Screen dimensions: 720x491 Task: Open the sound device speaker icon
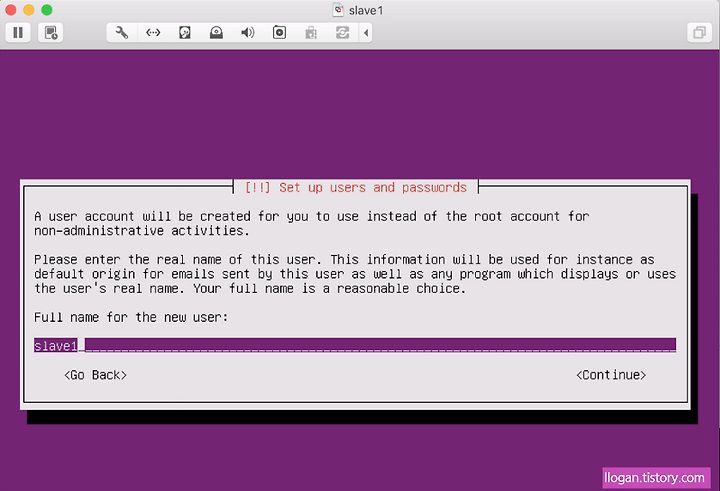tap(248, 33)
